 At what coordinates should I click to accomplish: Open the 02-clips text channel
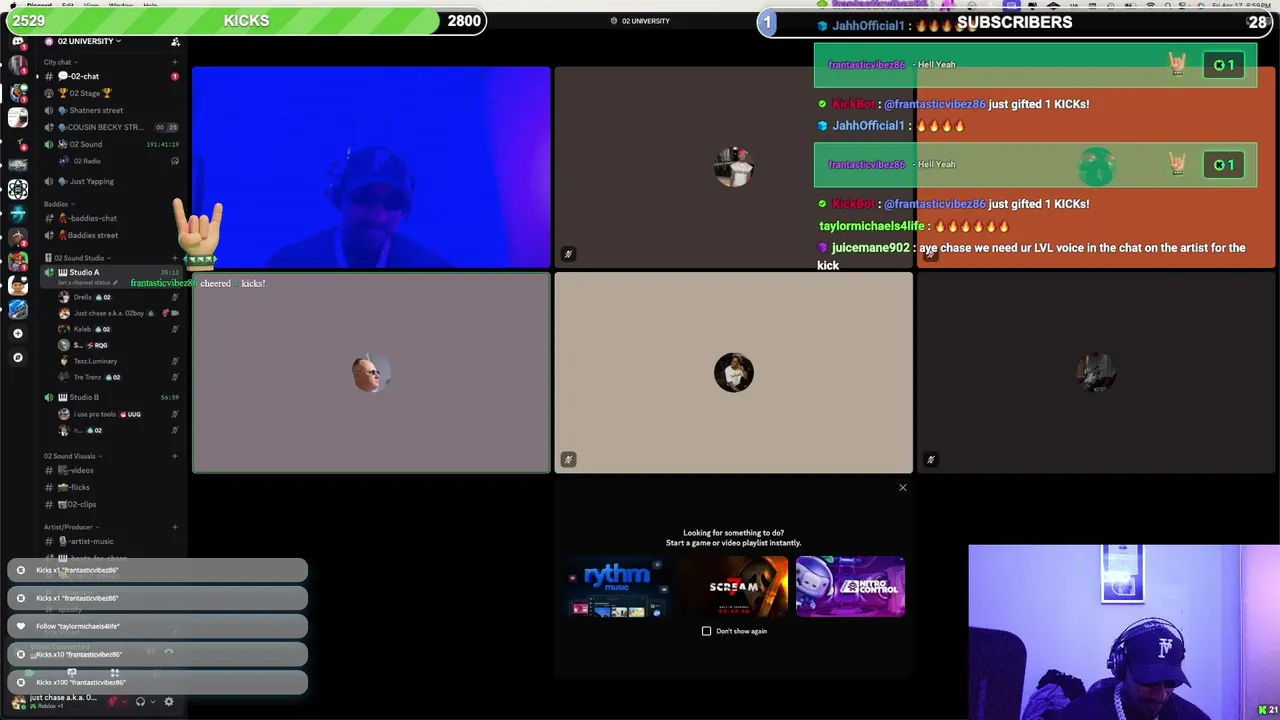point(111,504)
